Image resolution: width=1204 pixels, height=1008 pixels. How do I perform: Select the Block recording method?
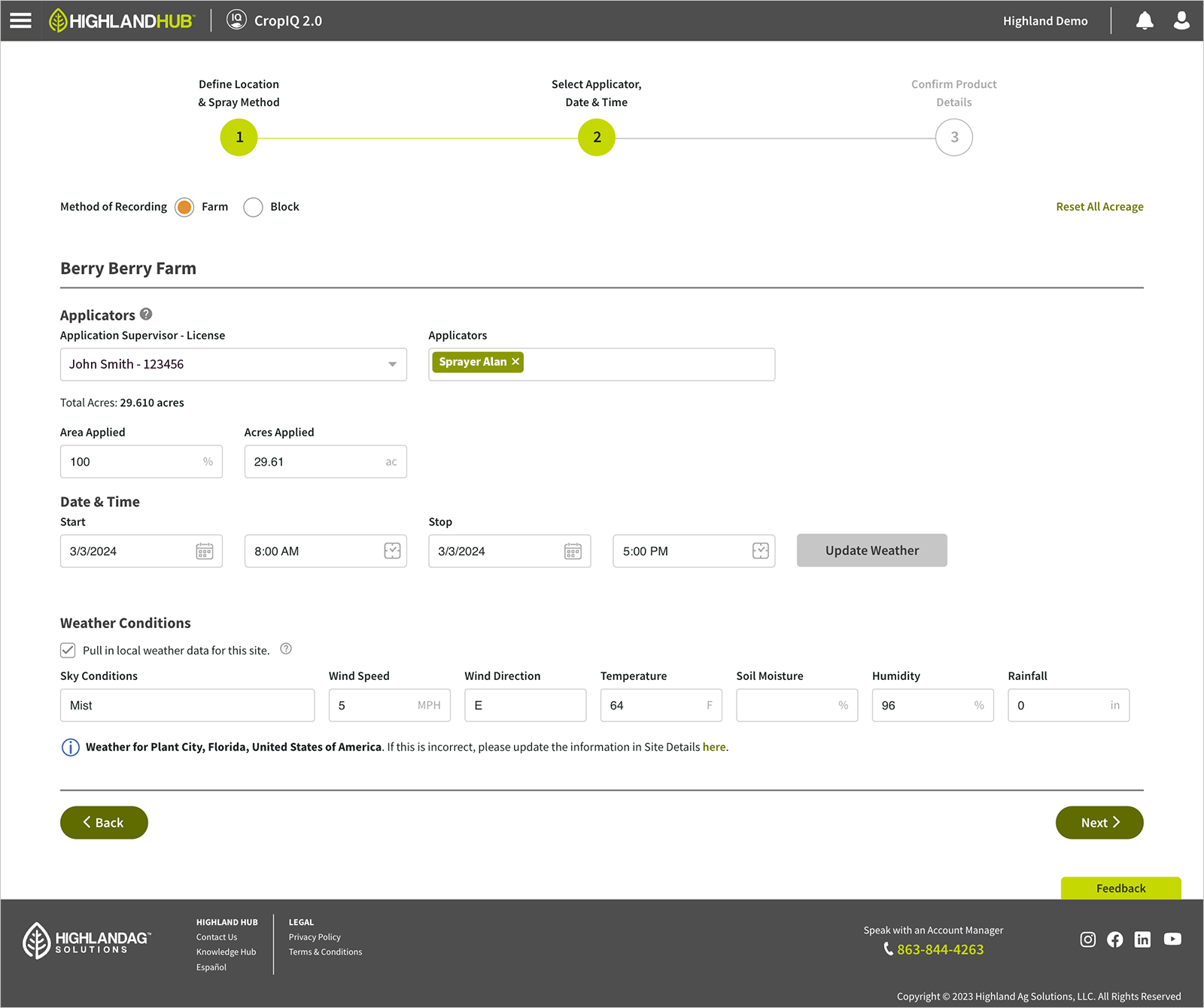[x=253, y=207]
